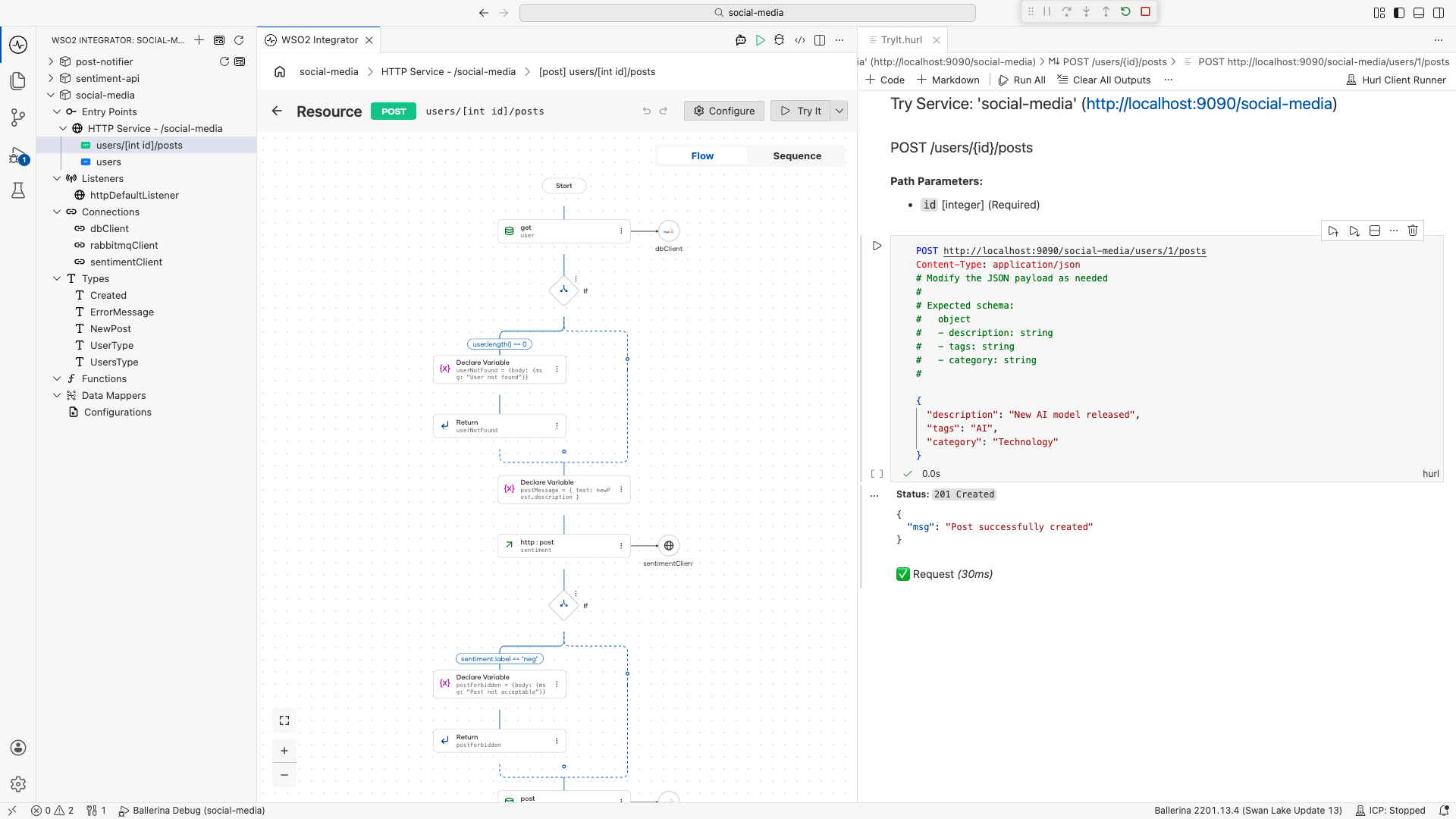This screenshot has height=819, width=1456.
Task: Toggle the secondary side bar layout
Action: (1439, 13)
